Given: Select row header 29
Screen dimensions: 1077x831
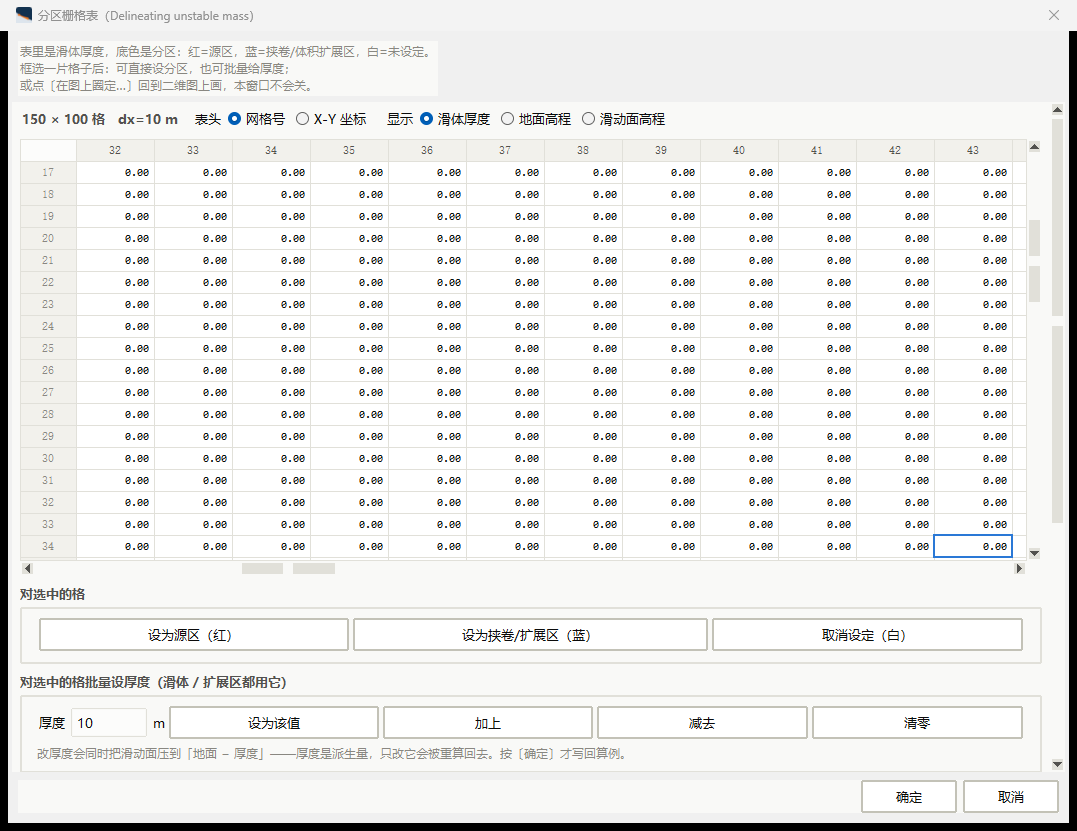Looking at the screenshot, I should 48,436.
